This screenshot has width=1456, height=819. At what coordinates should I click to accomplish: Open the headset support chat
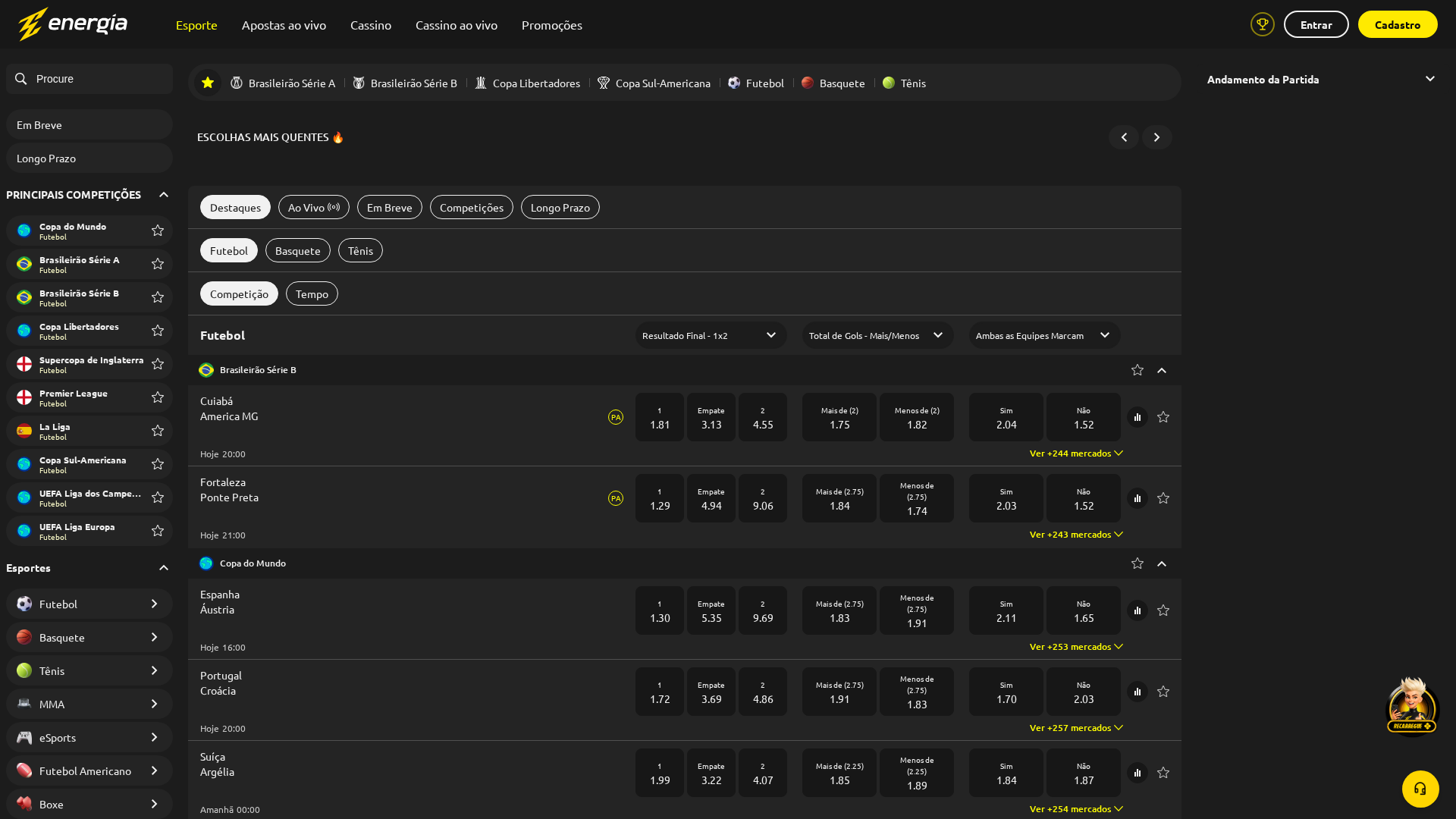[1420, 789]
